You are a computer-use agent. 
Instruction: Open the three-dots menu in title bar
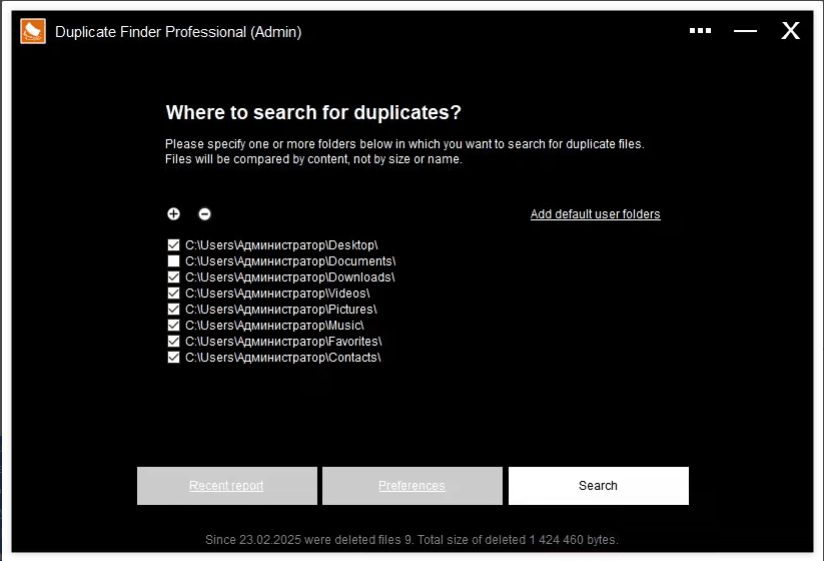[x=700, y=31]
